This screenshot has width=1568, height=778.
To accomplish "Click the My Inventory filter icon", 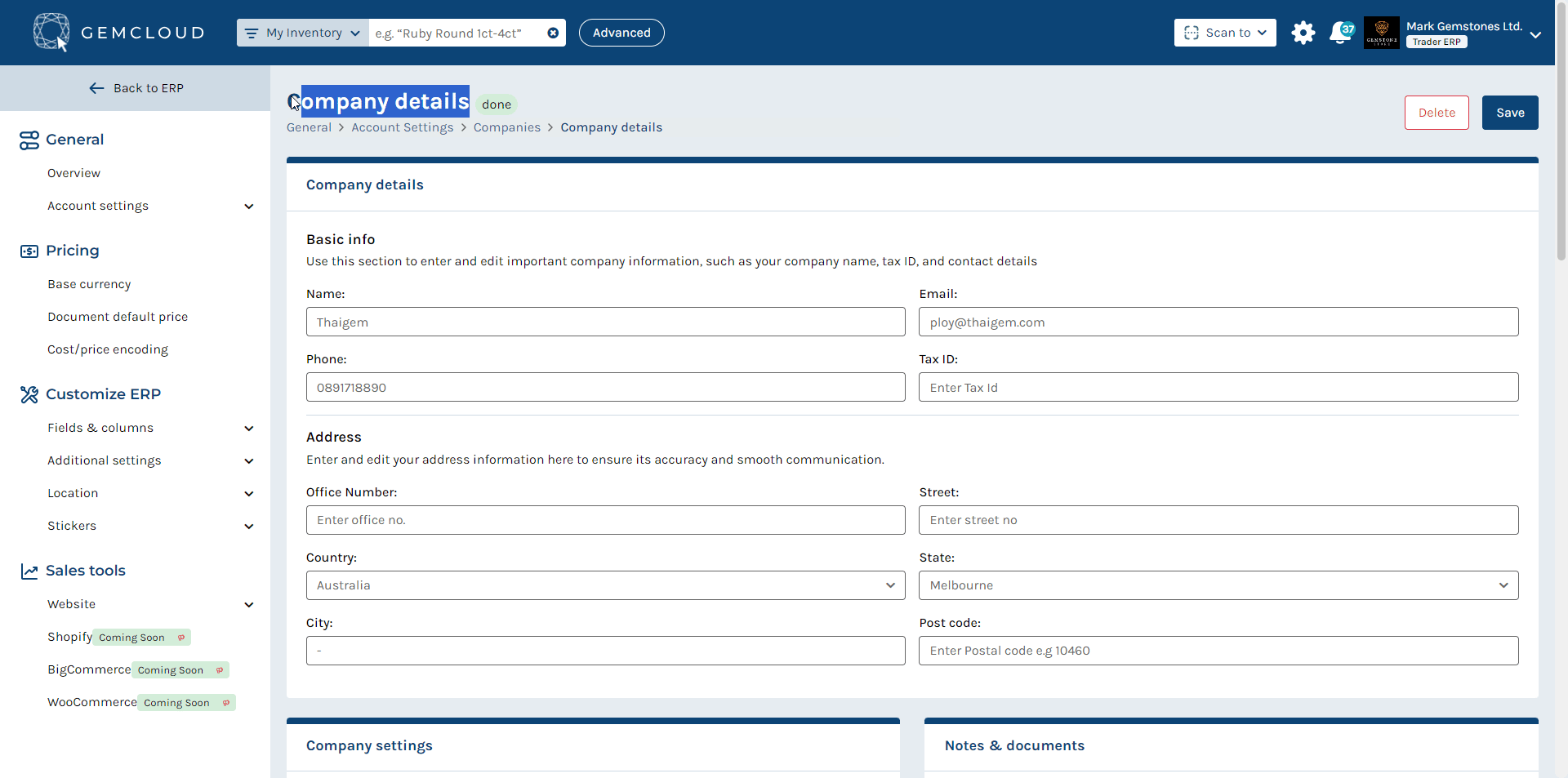I will pyautogui.click(x=252, y=33).
